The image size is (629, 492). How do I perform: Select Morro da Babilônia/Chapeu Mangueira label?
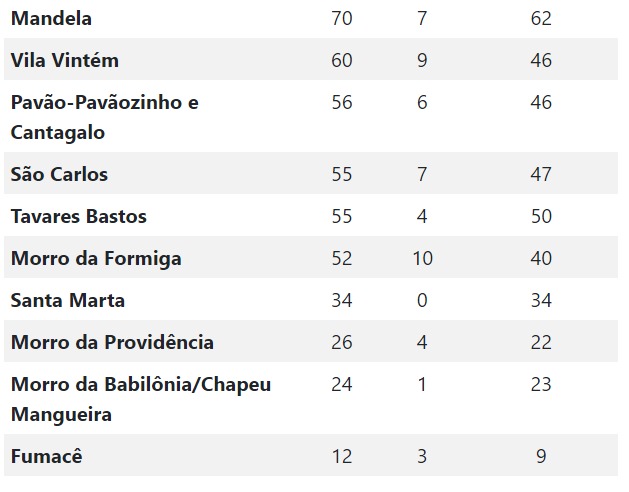tap(141, 399)
